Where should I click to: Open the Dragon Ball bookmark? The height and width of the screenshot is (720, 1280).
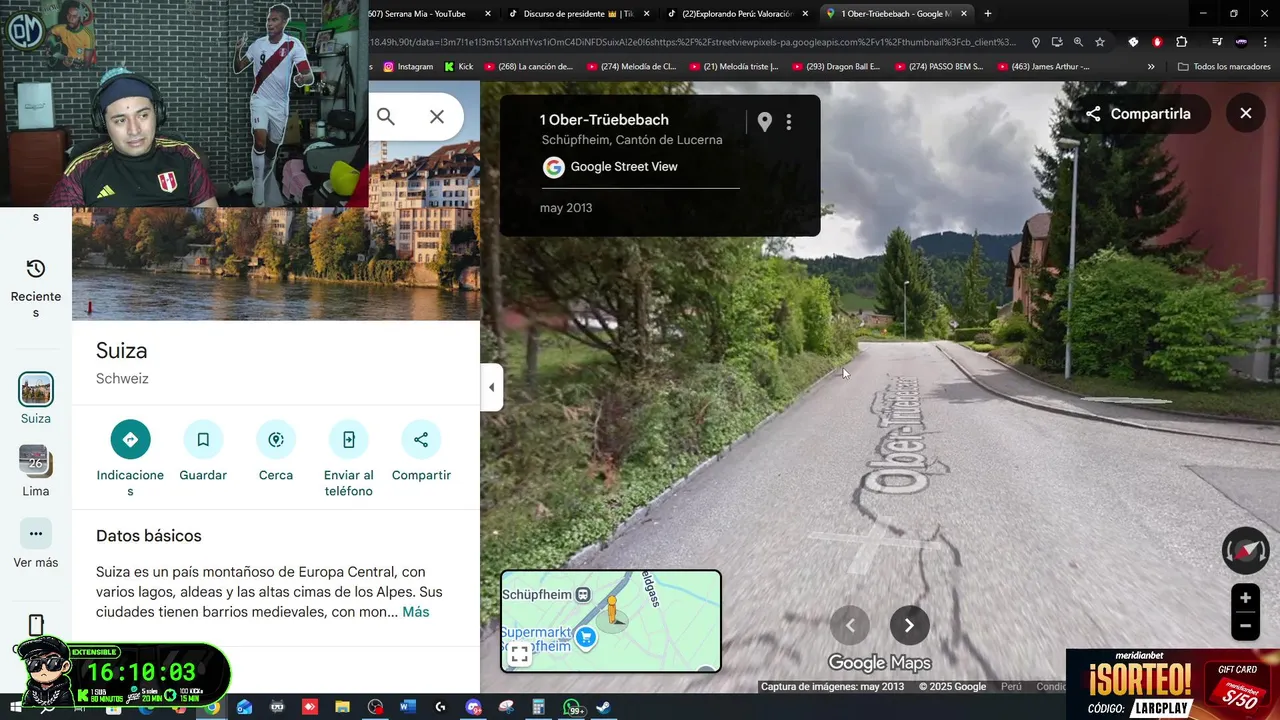[x=835, y=67]
